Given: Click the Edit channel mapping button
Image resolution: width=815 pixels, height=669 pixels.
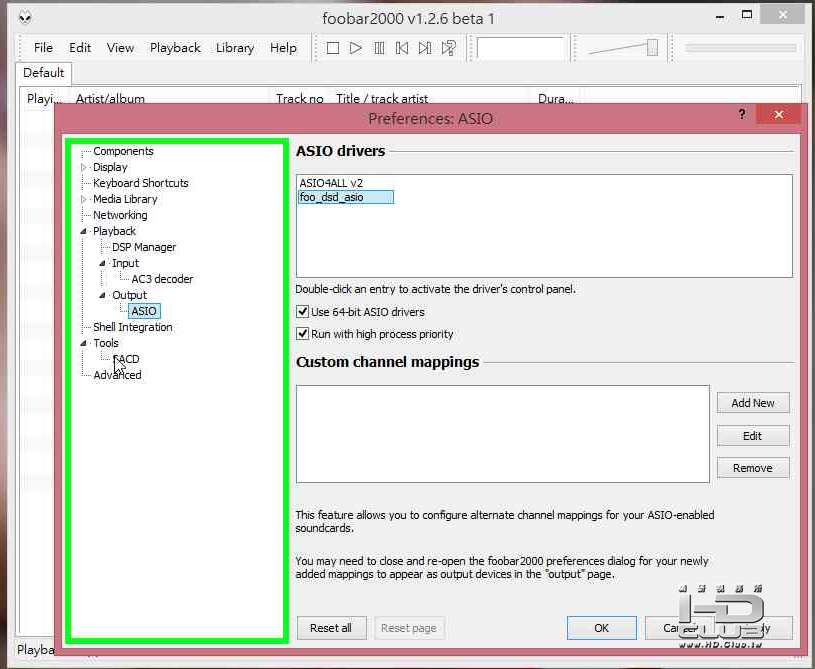Looking at the screenshot, I should click(753, 436).
